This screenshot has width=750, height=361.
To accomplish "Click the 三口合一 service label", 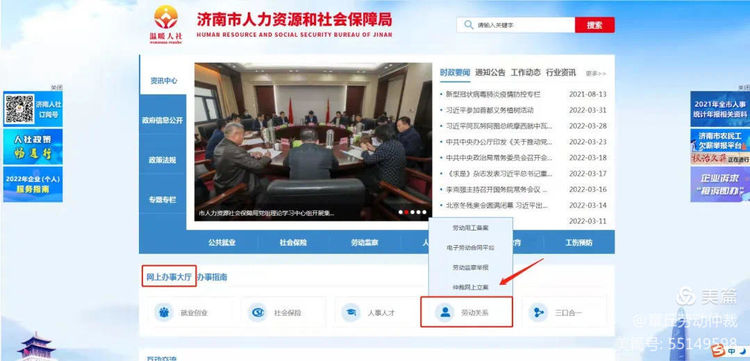I will point(569,313).
